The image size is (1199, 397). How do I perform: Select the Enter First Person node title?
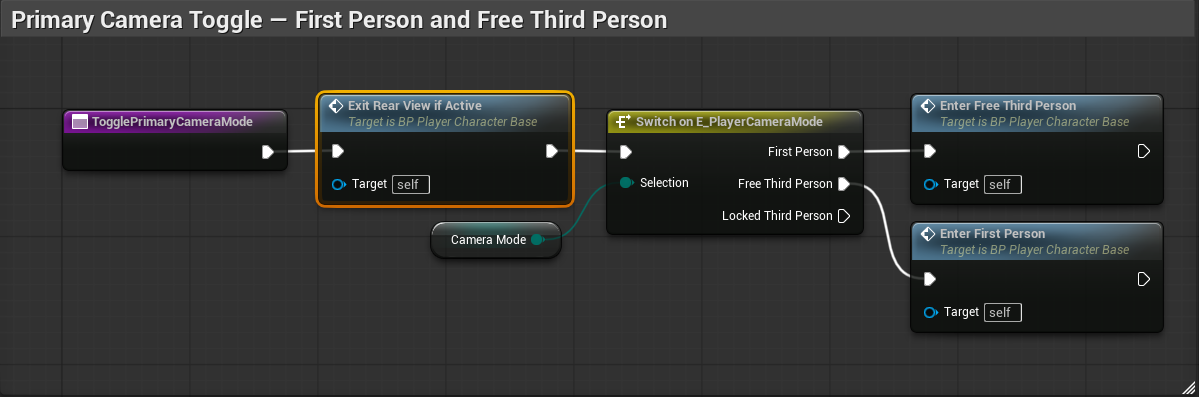click(993, 233)
